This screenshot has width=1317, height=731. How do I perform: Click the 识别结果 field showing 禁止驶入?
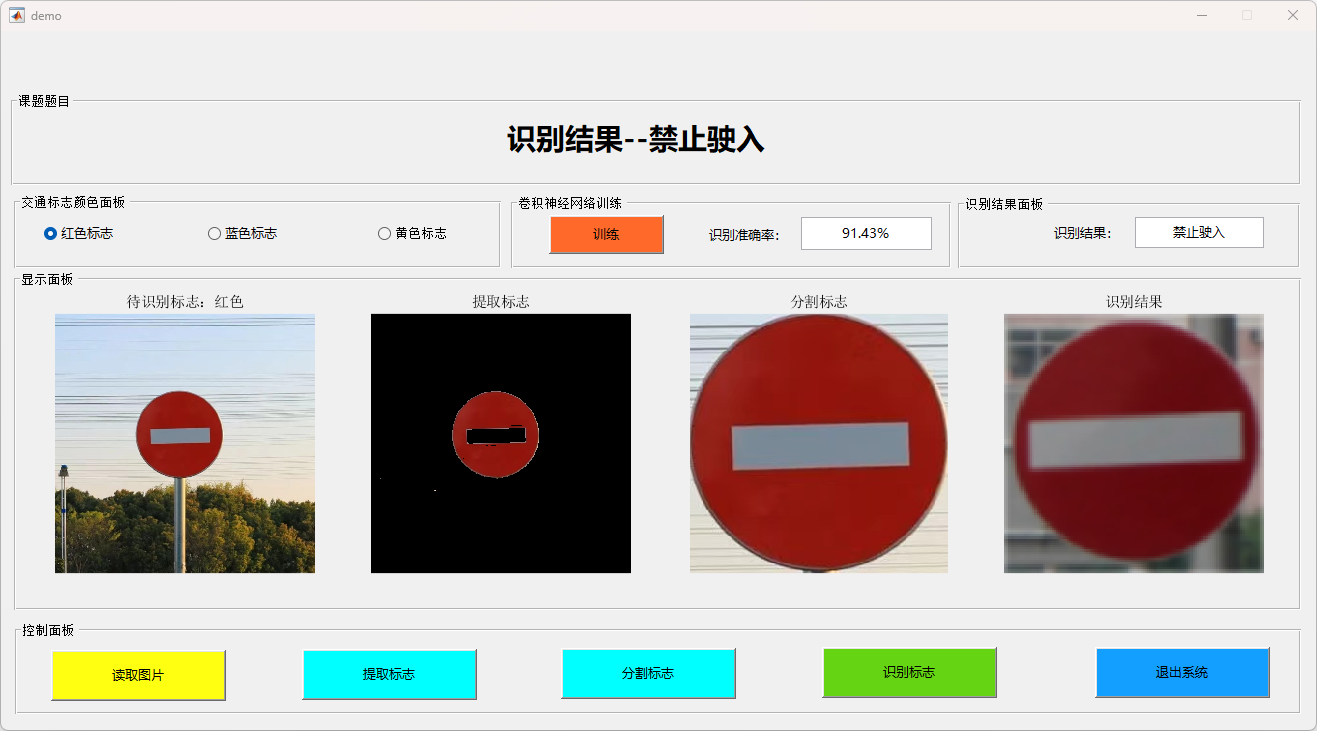(1198, 232)
